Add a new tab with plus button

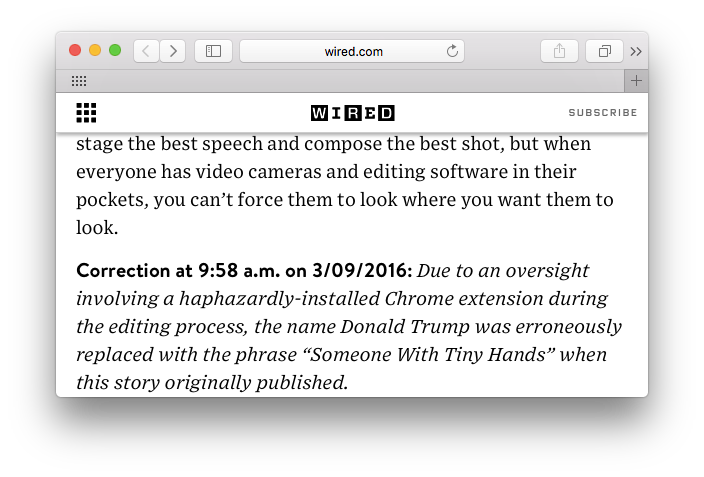point(636,81)
